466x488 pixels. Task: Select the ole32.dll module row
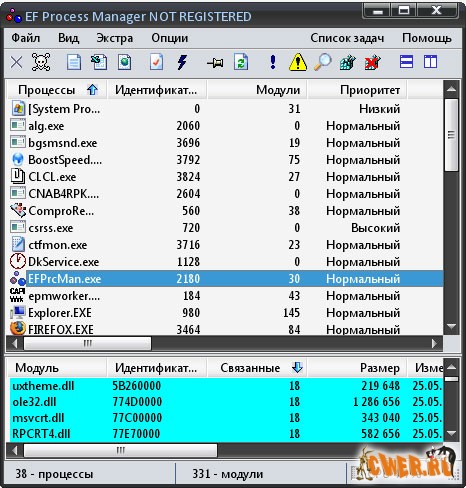[x=225, y=402]
